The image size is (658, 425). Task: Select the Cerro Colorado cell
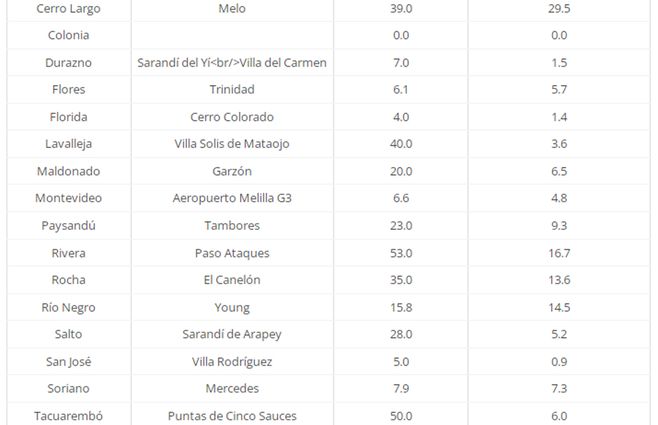232,117
